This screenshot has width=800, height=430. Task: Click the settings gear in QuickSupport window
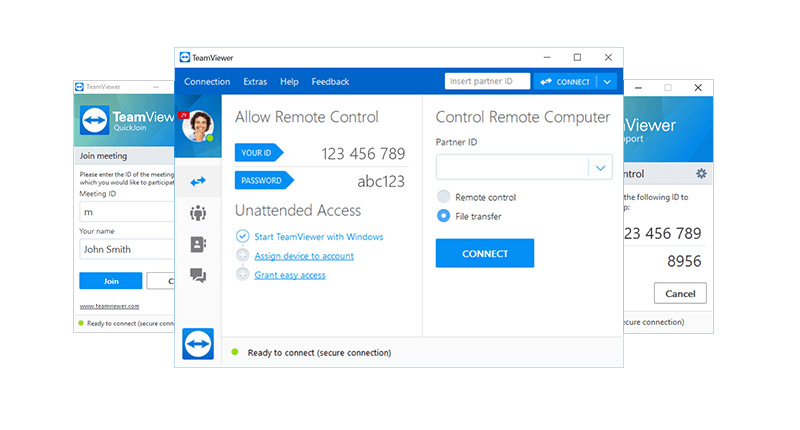point(702,173)
